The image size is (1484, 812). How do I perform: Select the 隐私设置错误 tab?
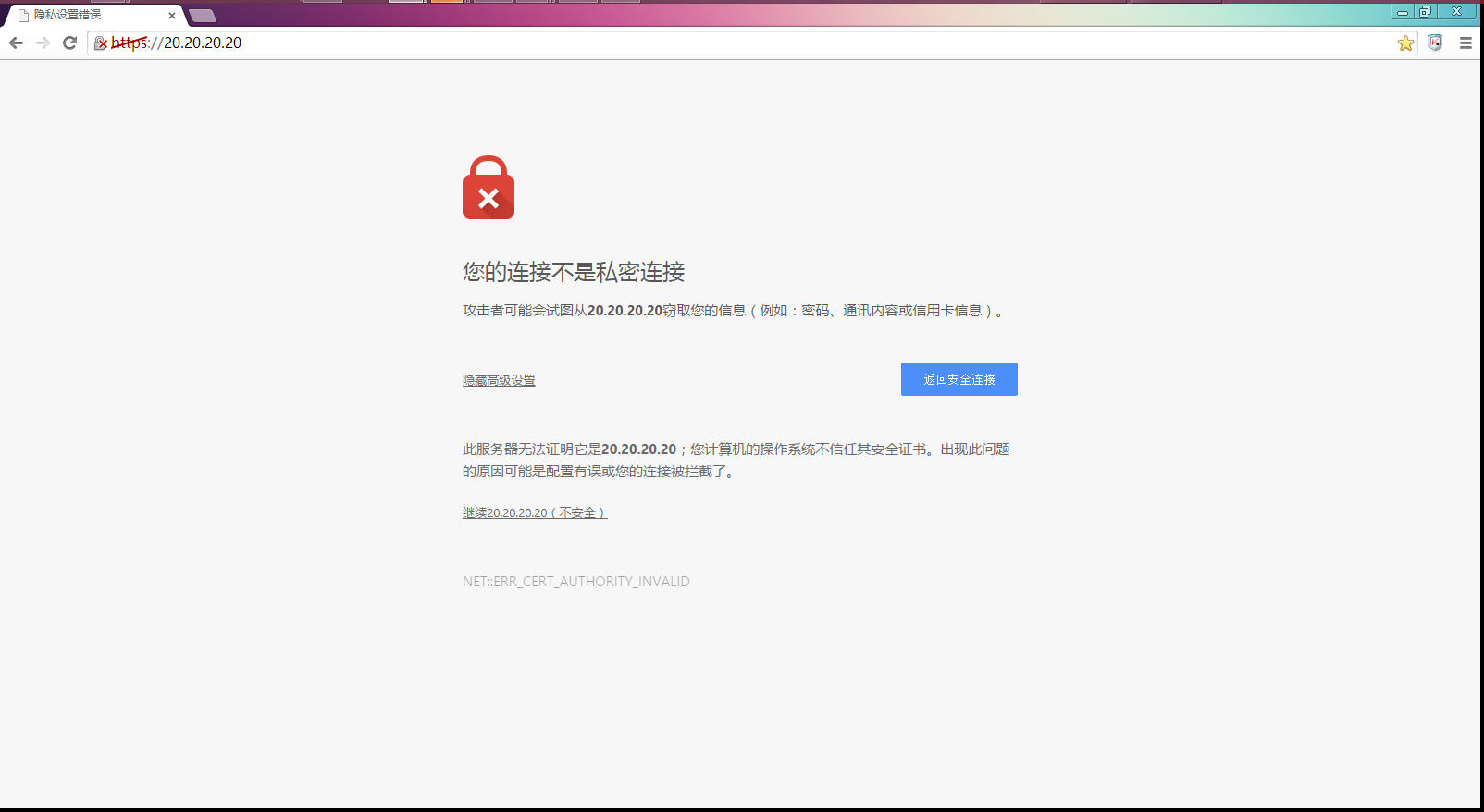(93, 16)
